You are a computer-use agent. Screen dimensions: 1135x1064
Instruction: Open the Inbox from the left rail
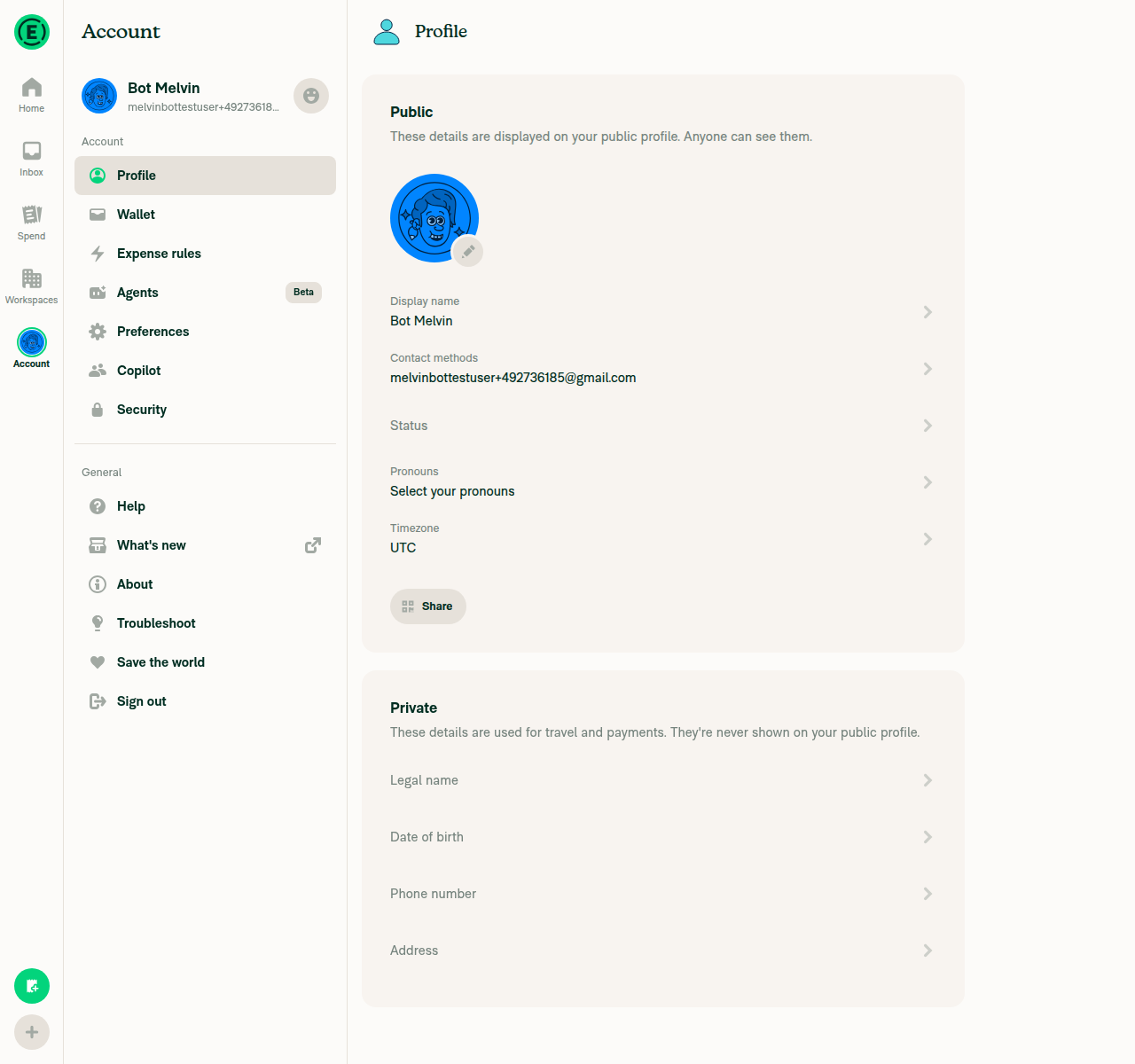31,159
